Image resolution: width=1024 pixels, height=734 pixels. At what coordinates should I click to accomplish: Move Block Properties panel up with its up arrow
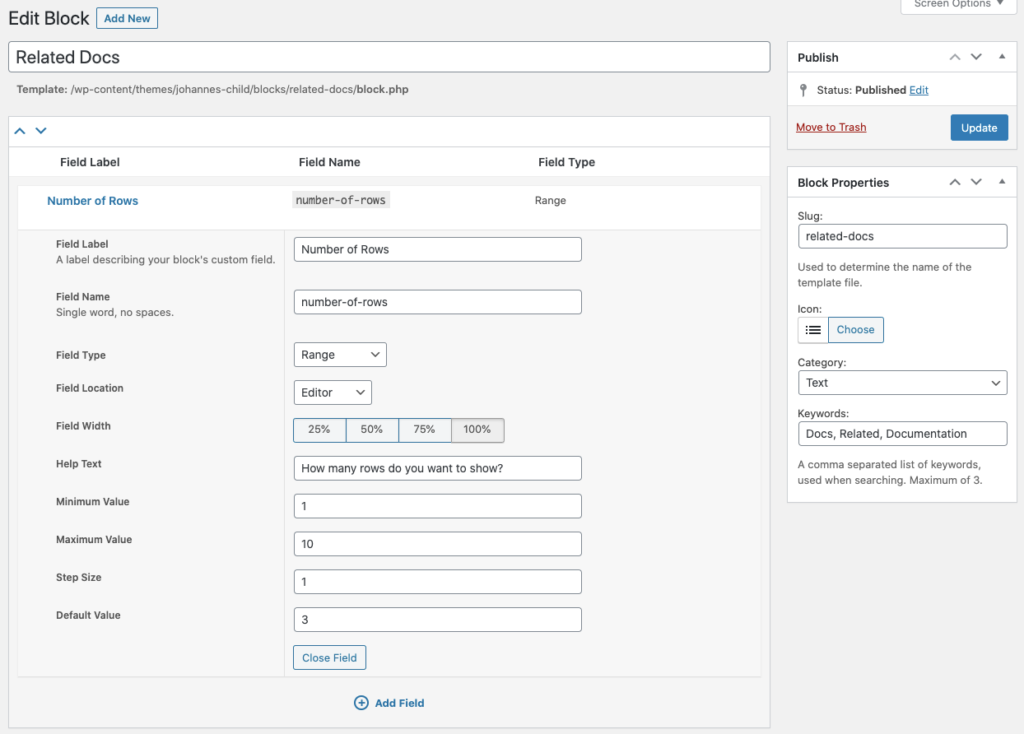tap(955, 182)
